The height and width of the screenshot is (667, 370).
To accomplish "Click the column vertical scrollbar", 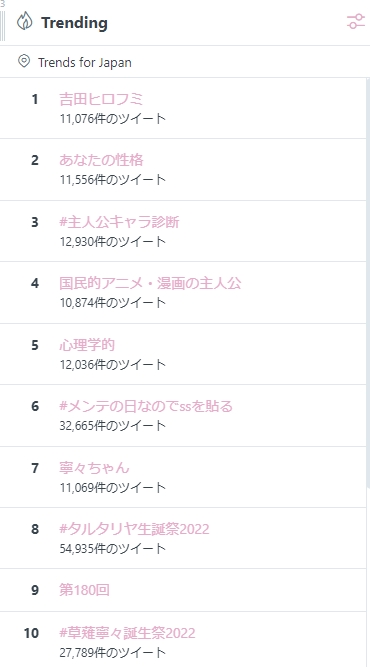I will pos(368,283).
